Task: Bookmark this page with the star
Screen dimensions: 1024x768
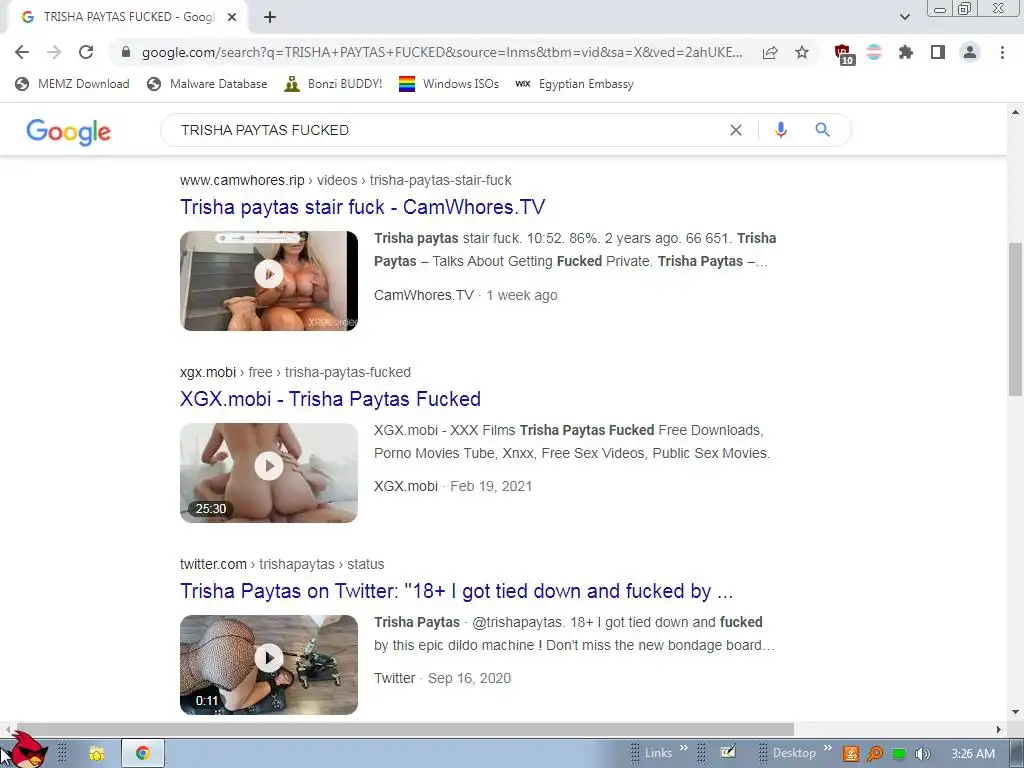Action: pyautogui.click(x=802, y=52)
